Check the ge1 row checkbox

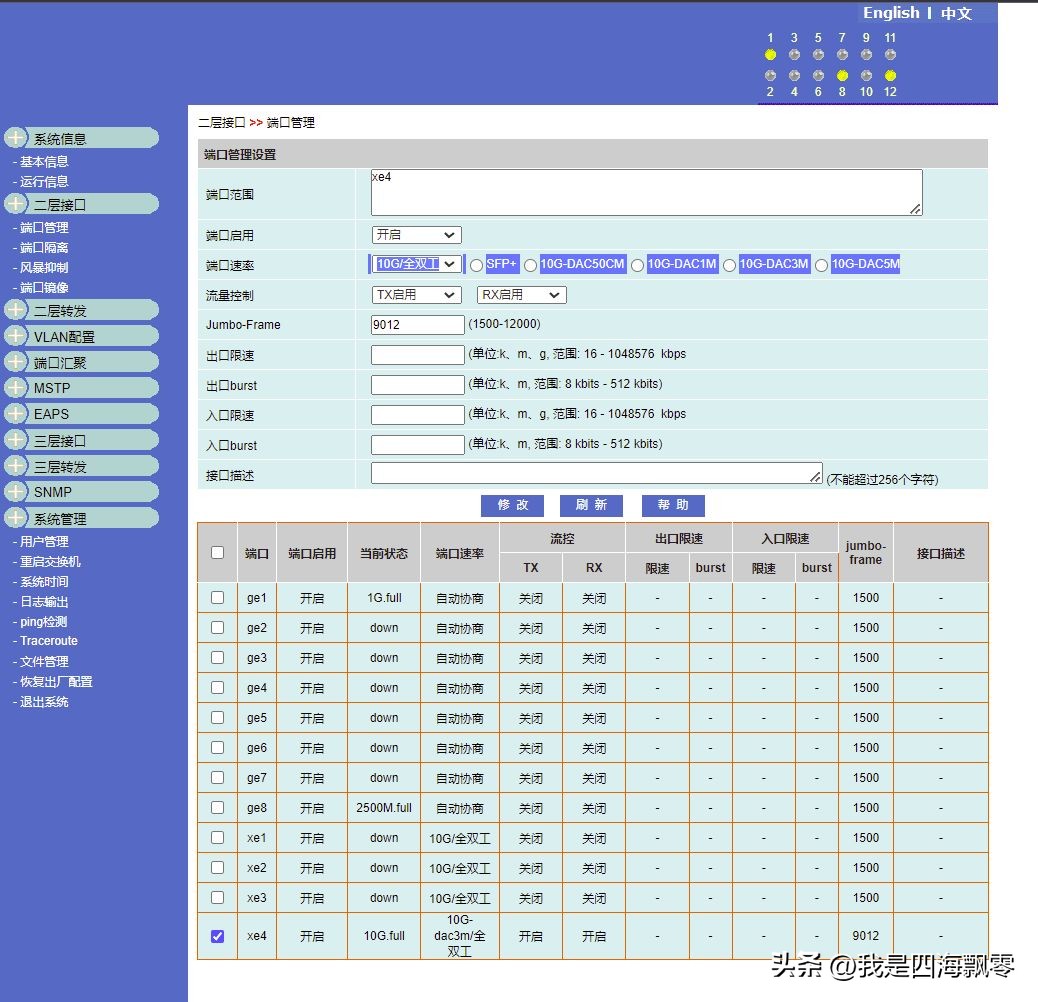217,597
